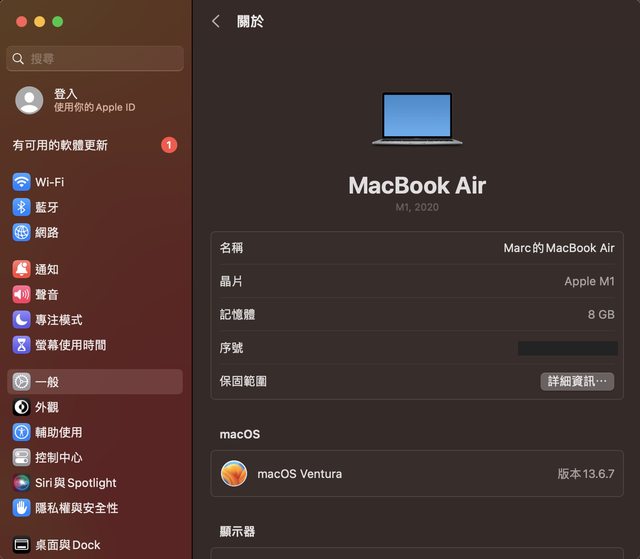Click the macOS Ventura label

point(300,474)
